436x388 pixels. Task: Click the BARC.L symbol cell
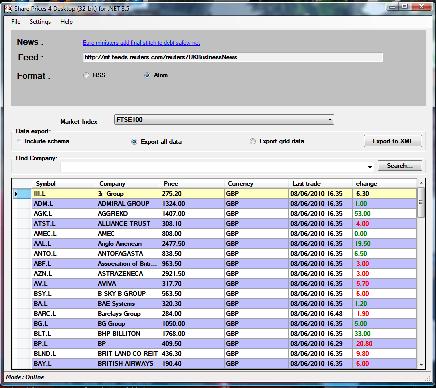64,314
